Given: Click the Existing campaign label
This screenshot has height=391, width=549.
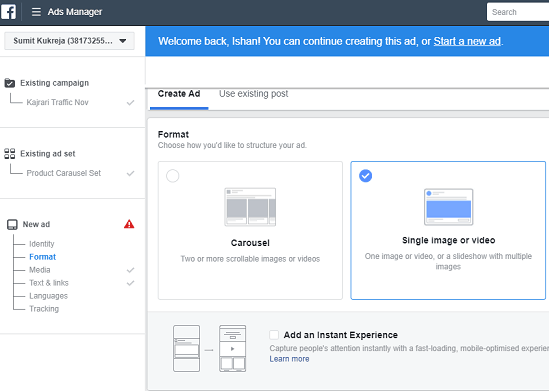Looking at the screenshot, I should pos(55,83).
